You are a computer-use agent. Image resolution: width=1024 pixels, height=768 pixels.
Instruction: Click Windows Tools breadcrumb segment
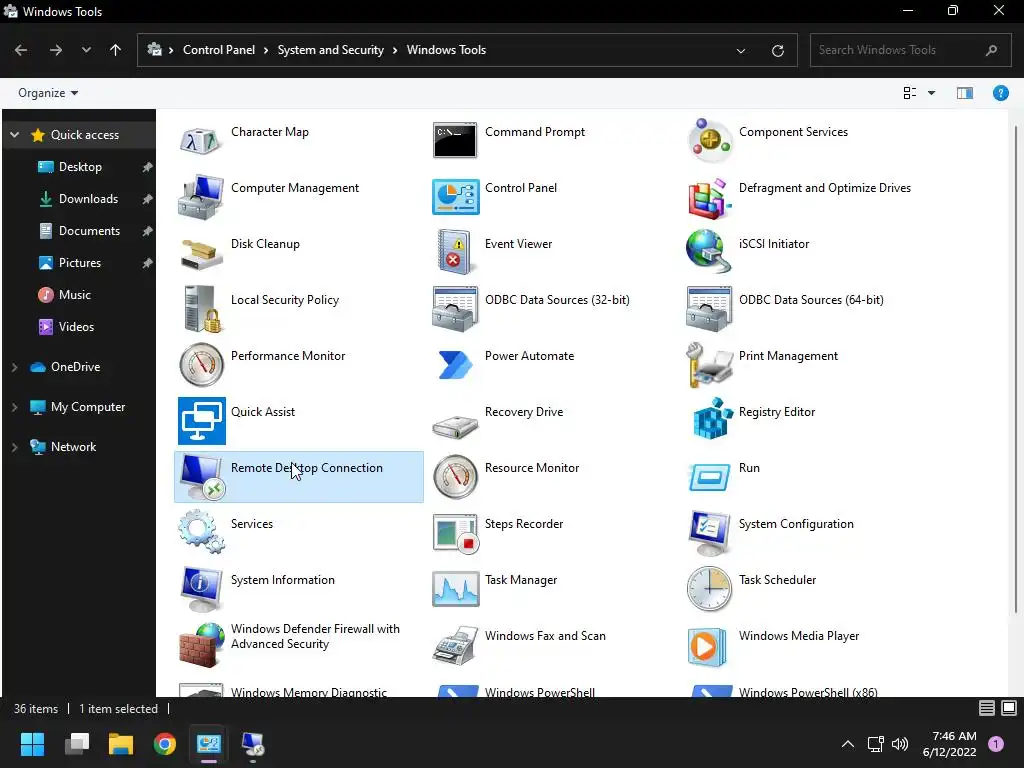click(x=446, y=50)
